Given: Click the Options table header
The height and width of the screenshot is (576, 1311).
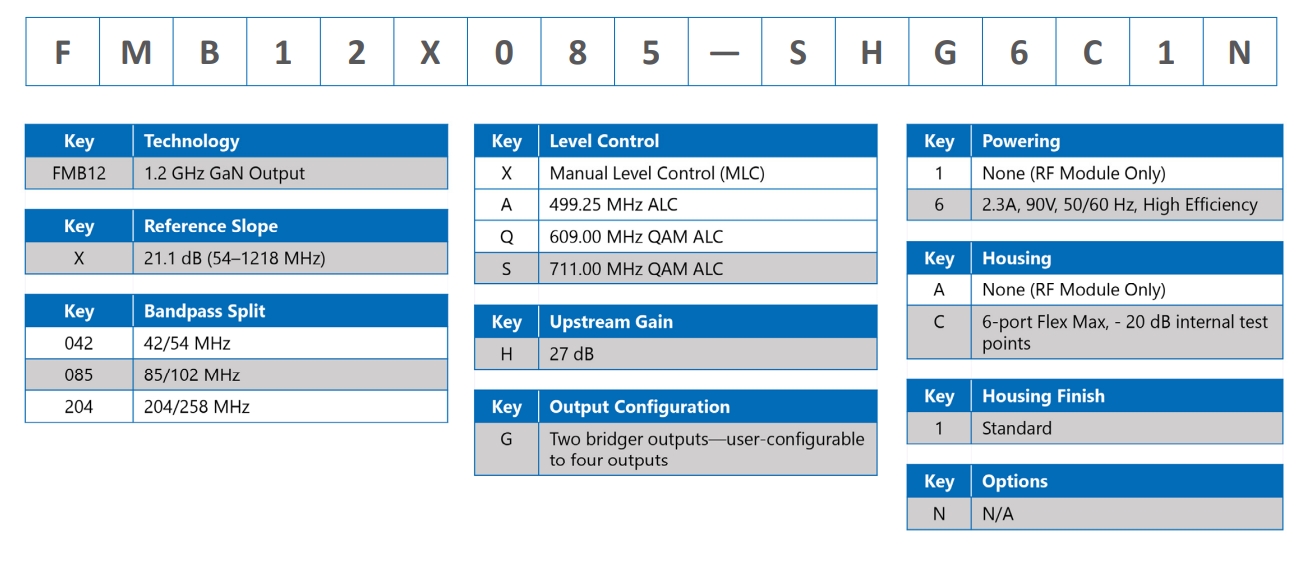Looking at the screenshot, I should click(1127, 481).
